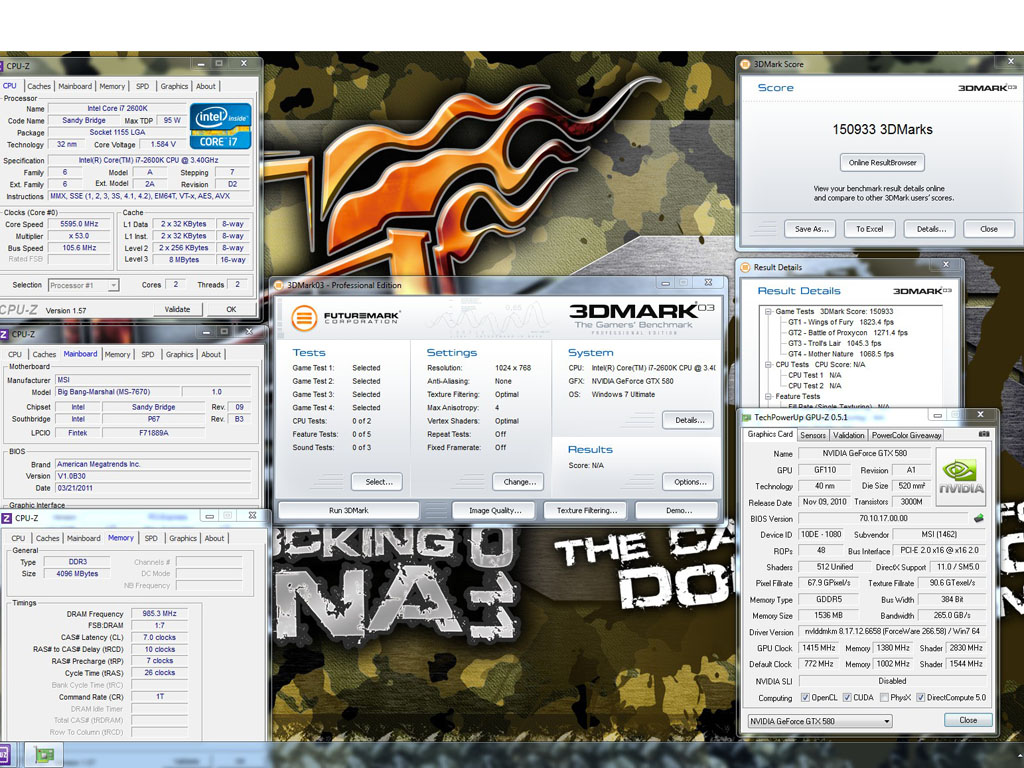
Task: Click the CPU-Z icon in the Memory window title
Action: 7,518
